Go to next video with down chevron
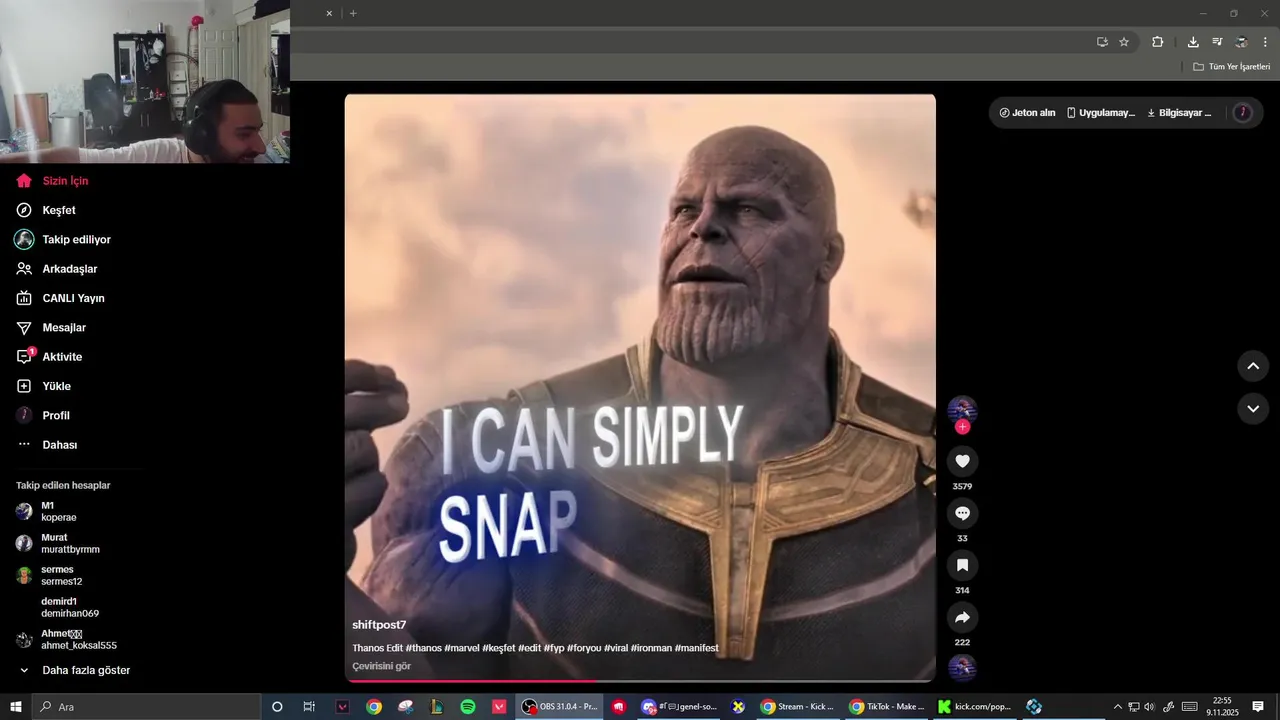 1253,409
